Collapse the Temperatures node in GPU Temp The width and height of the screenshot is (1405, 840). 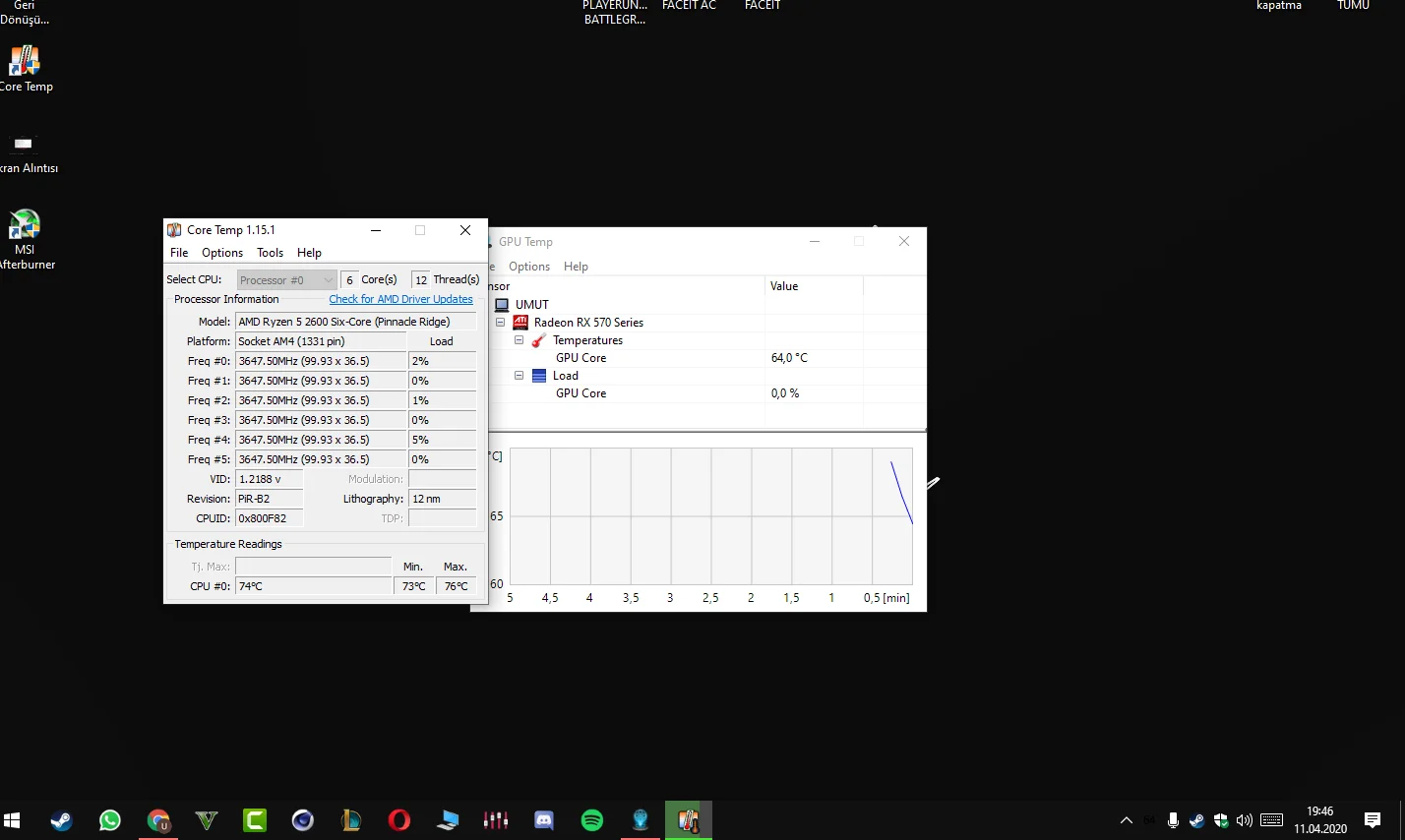click(x=519, y=340)
